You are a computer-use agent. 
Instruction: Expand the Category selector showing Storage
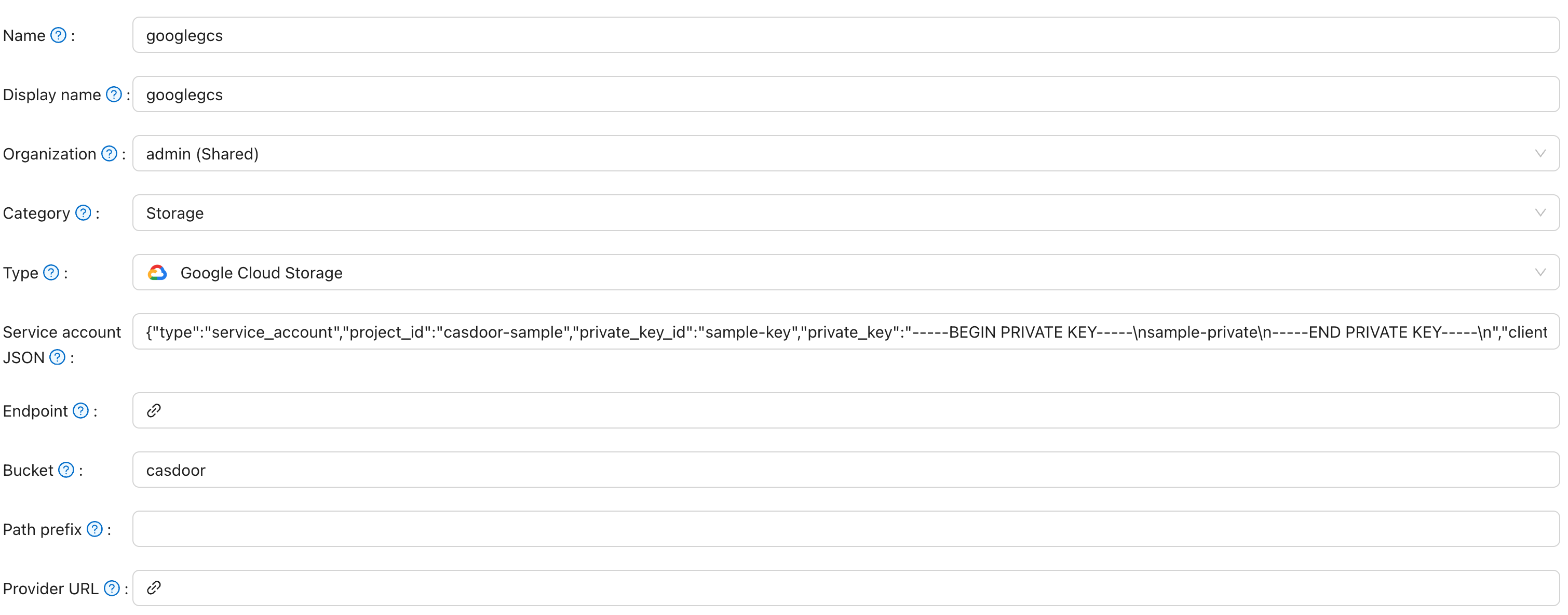pos(1540,213)
